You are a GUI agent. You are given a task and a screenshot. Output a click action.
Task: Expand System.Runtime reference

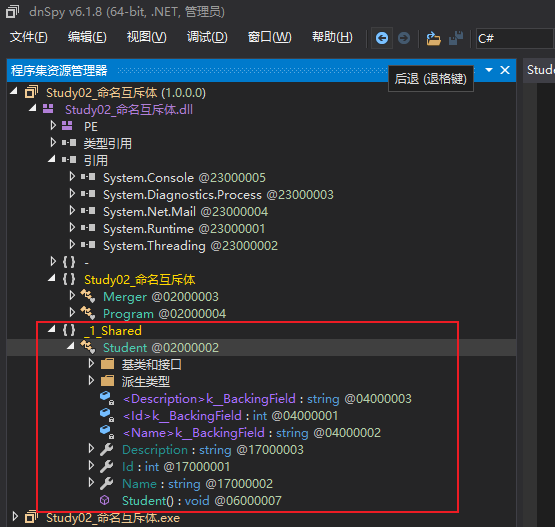[72, 227]
